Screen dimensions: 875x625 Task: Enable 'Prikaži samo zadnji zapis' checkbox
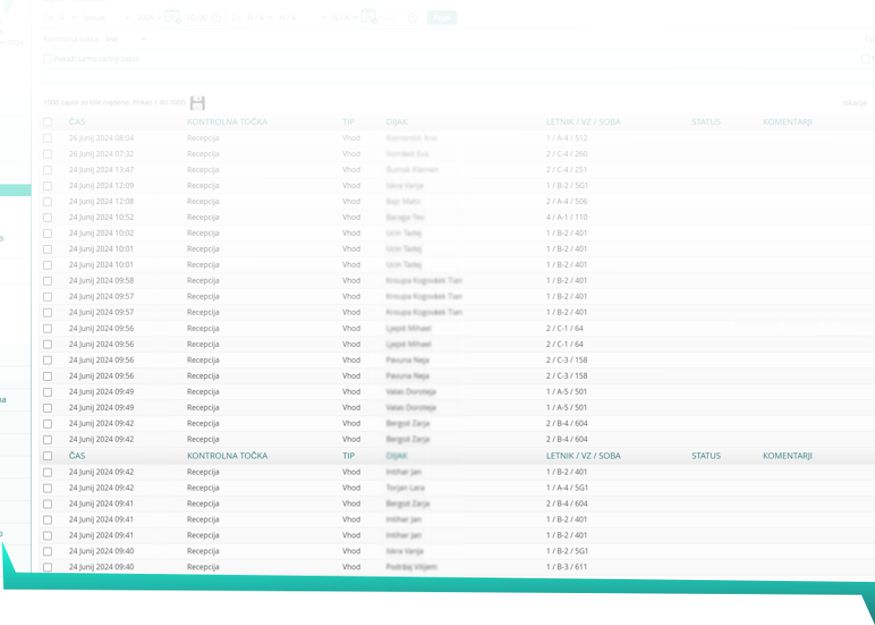pos(48,59)
